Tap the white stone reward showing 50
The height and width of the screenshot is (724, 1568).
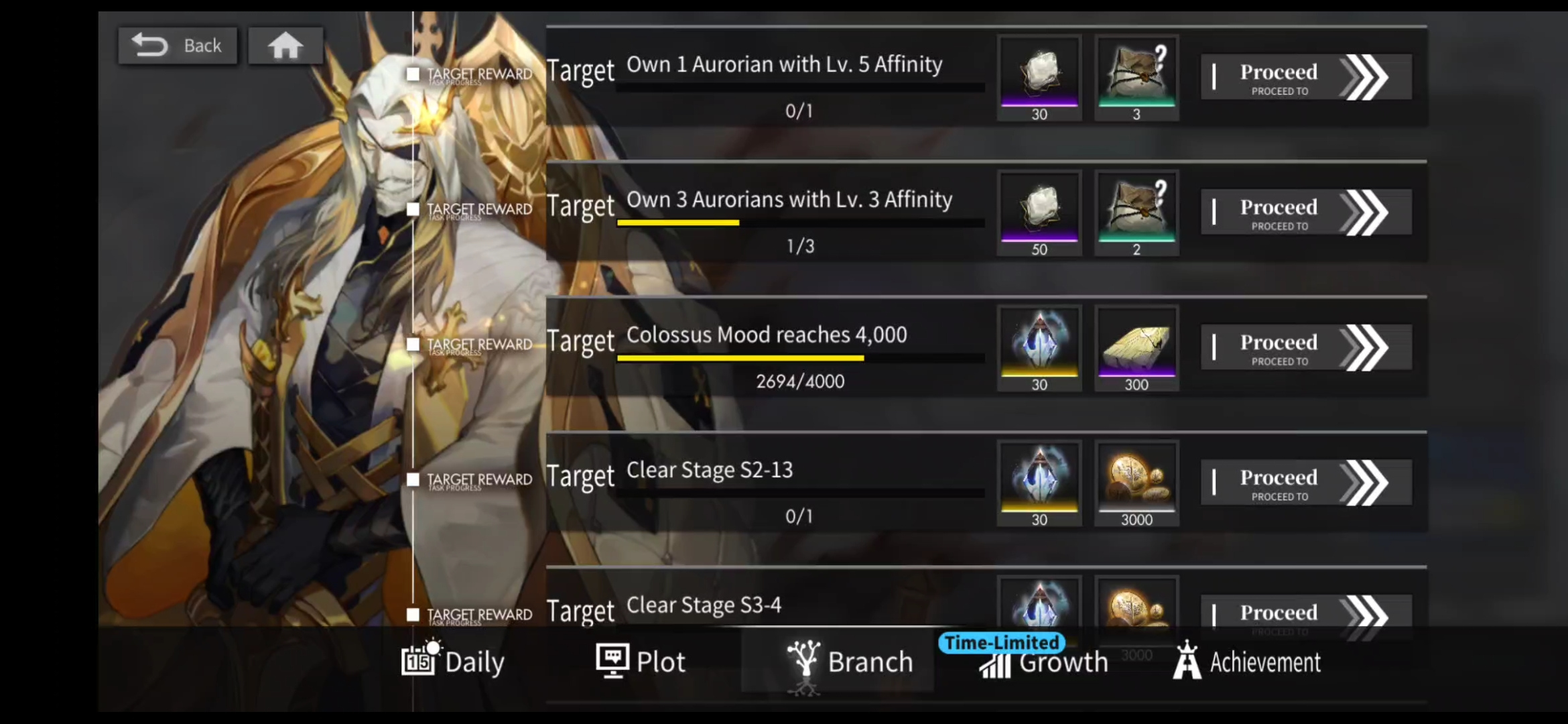[x=1039, y=213]
